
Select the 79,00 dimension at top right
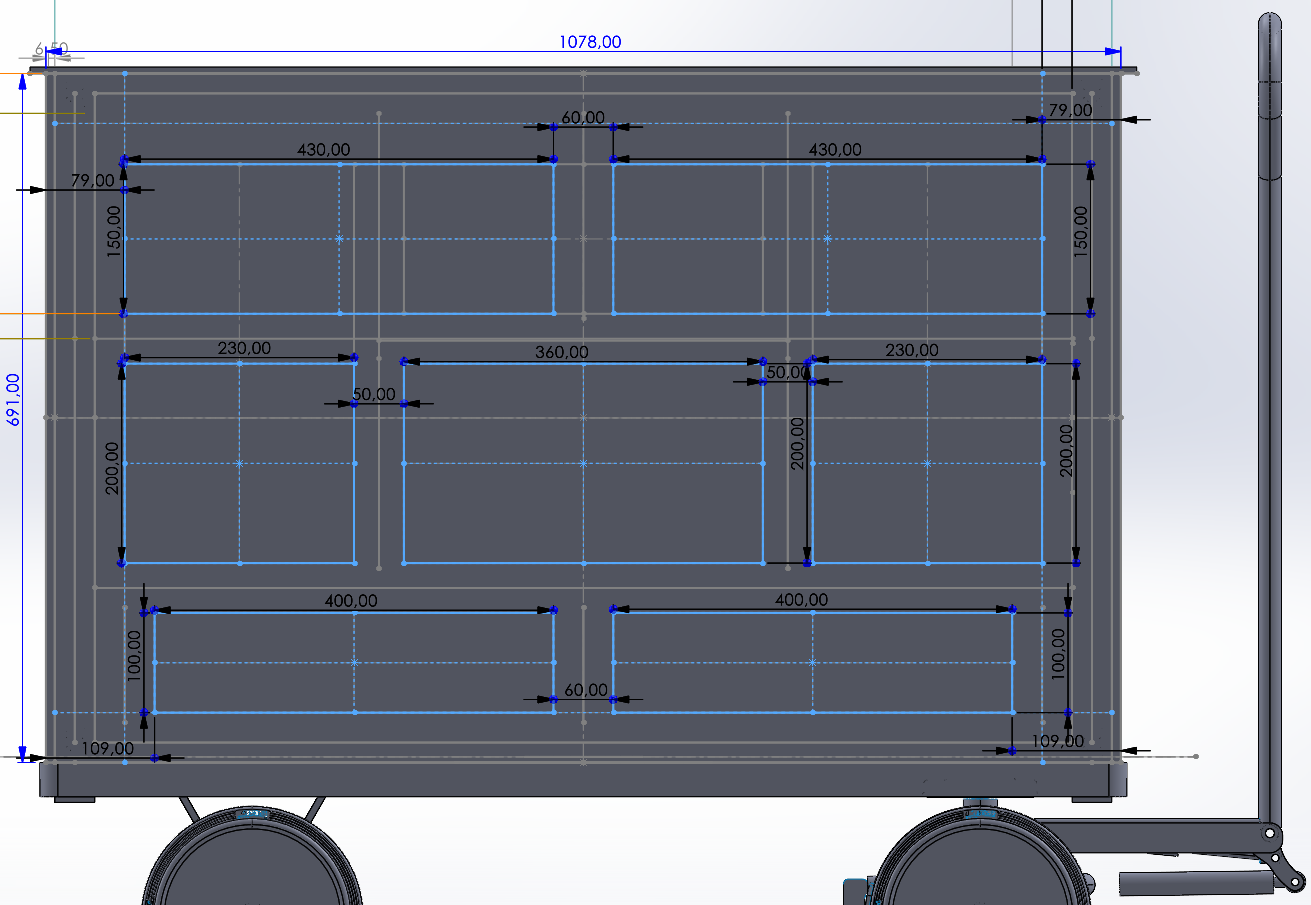click(x=1070, y=110)
